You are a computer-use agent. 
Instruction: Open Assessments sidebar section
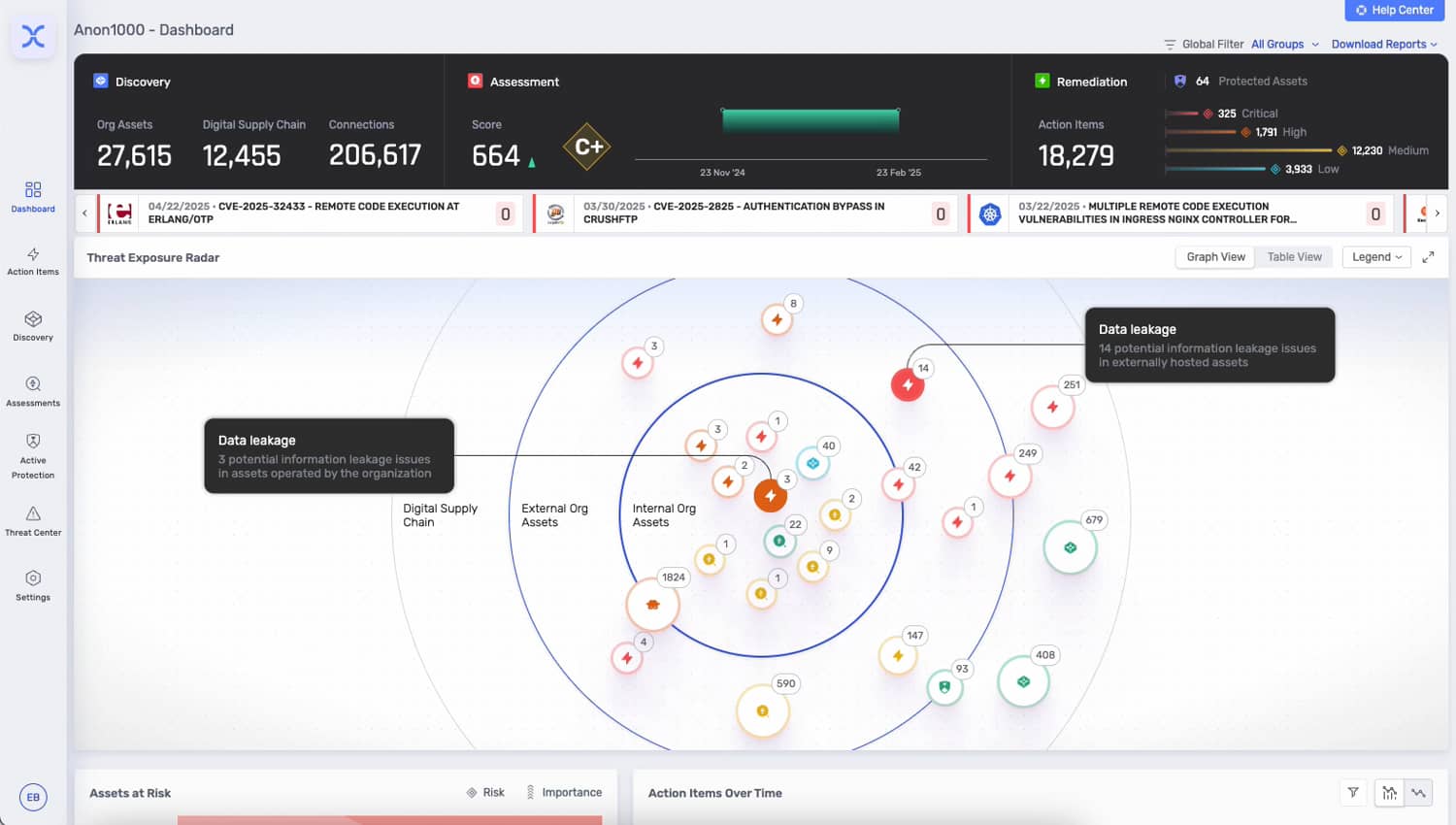(33, 391)
